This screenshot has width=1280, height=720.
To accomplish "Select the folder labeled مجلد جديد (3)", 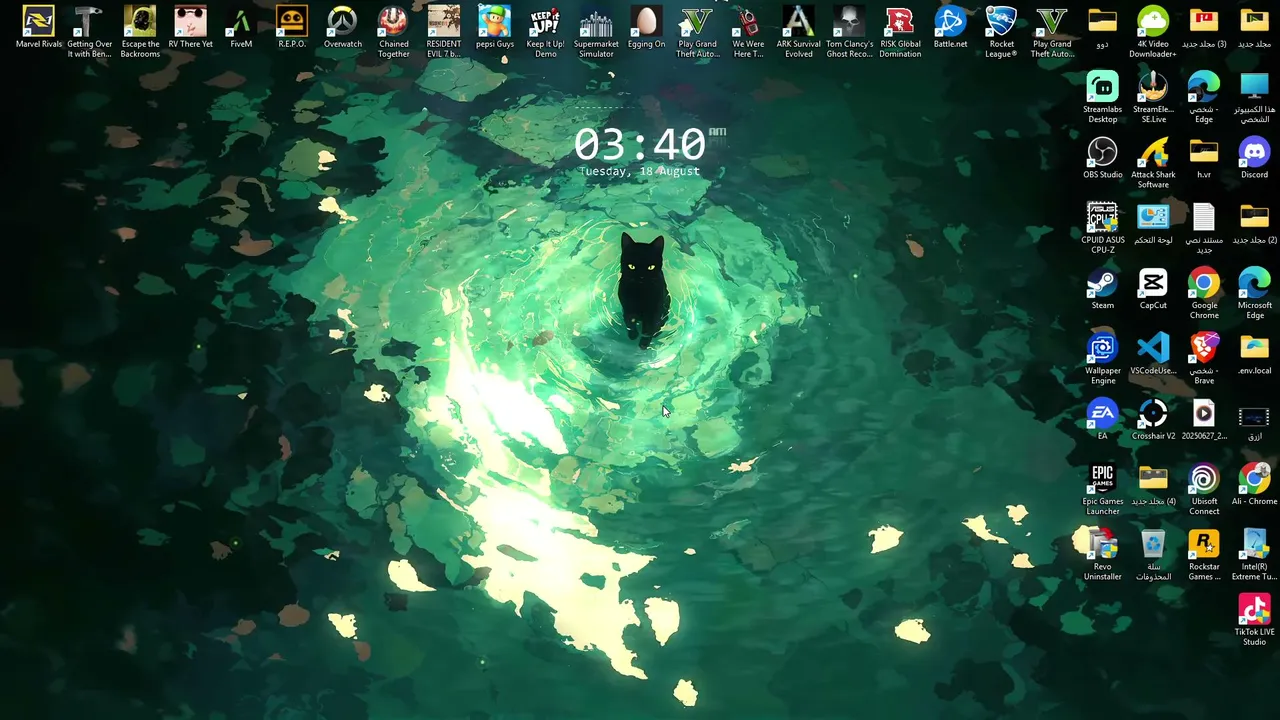I will tap(1204, 29).
